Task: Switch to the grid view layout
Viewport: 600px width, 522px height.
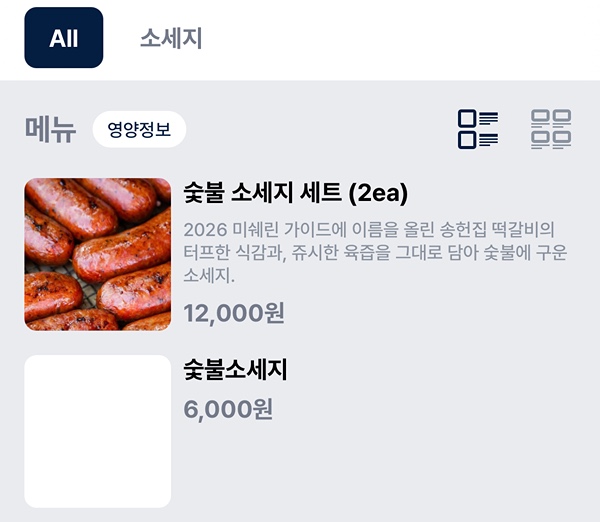Action: 551,130
